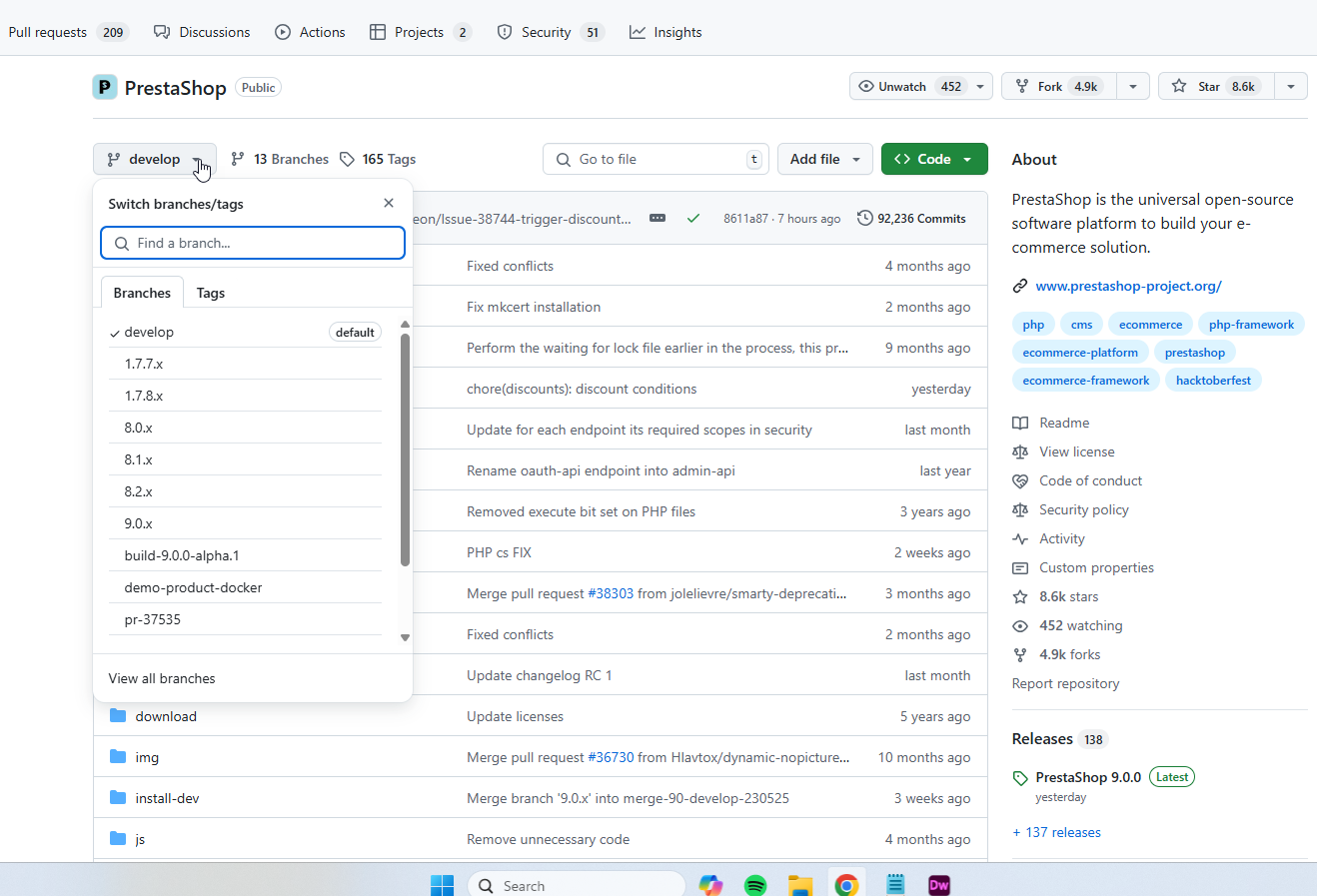Select the pr-37535 branch
Screen dimensions: 1317x896
pyautogui.click(x=245, y=619)
